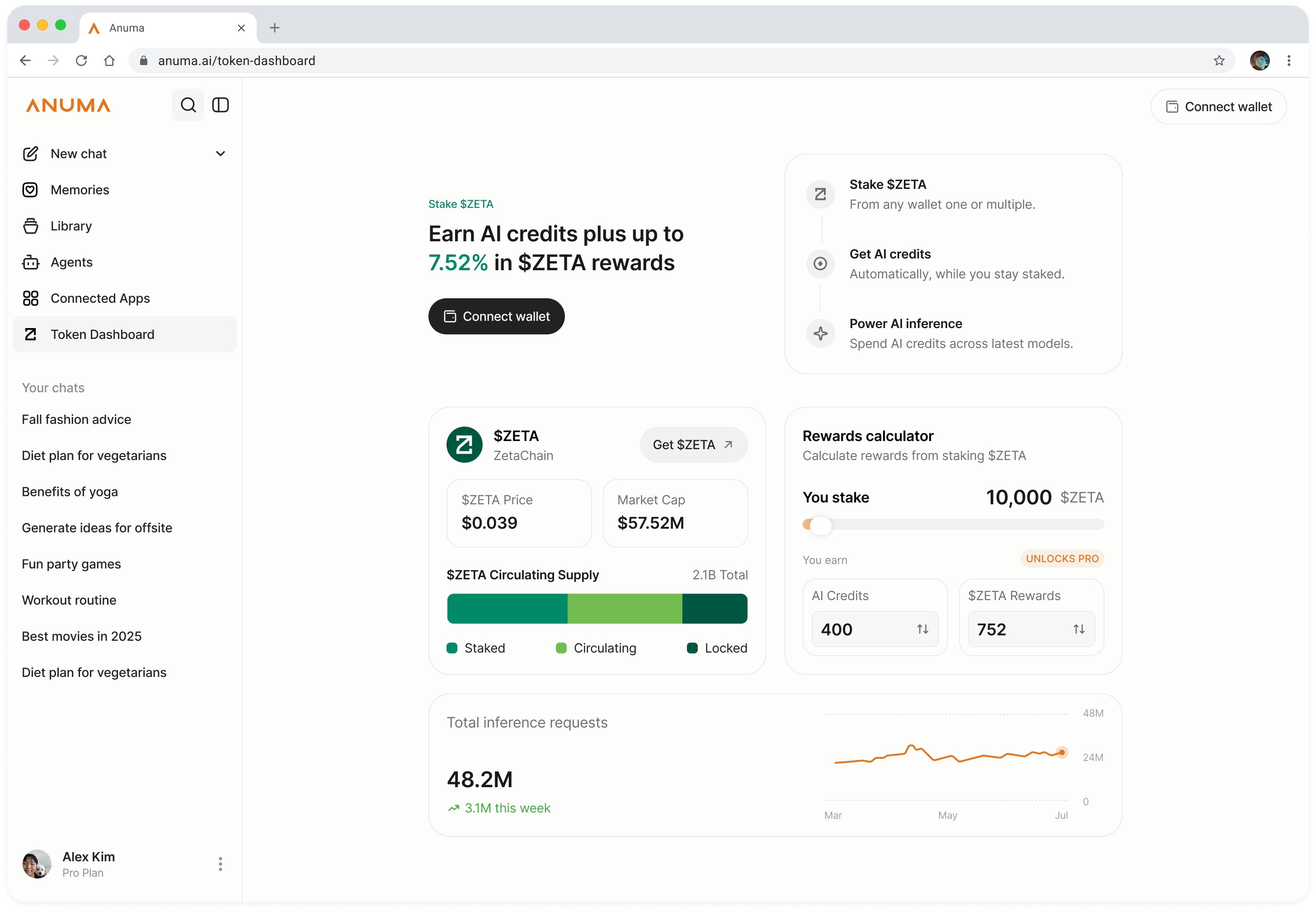Click the Anuma logo
Image resolution: width=1316 pixels, height=911 pixels.
pos(68,106)
